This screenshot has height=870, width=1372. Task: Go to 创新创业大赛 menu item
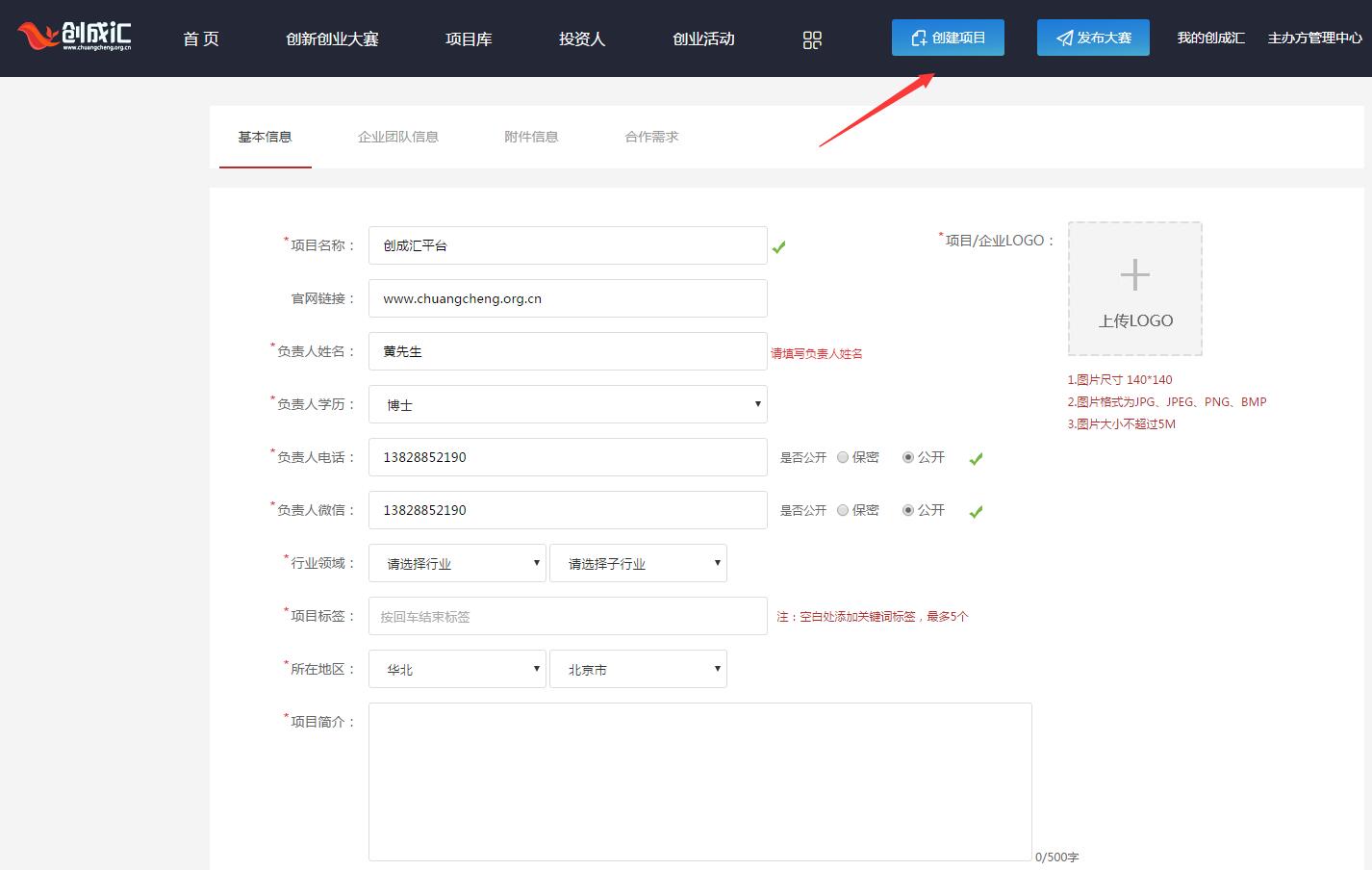coord(332,38)
